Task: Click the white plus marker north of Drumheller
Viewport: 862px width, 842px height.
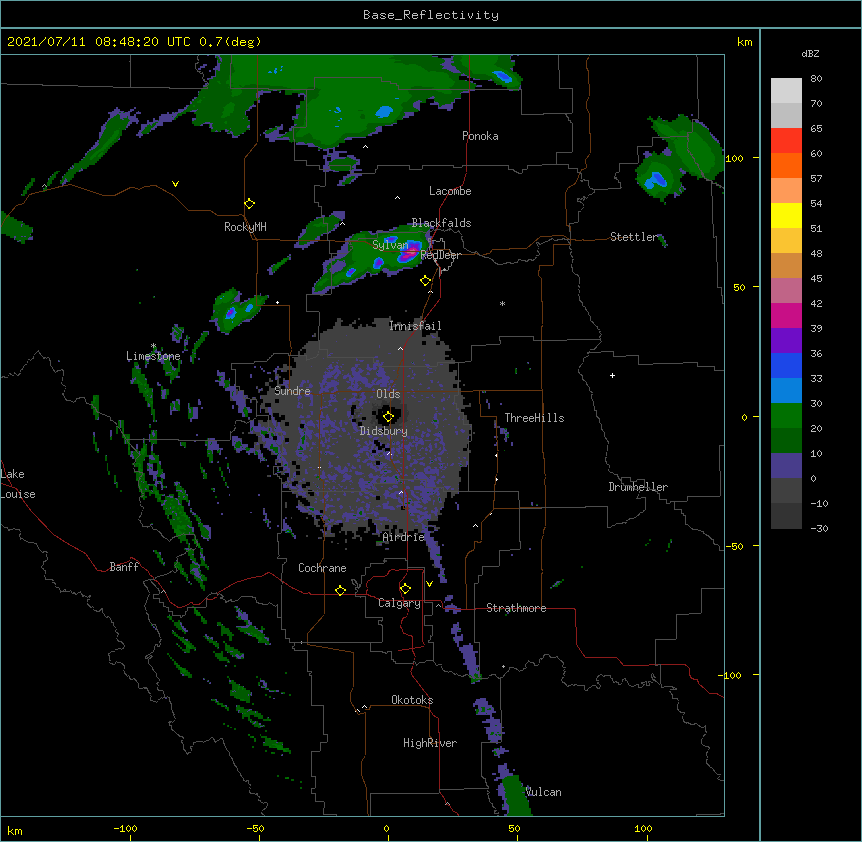Action: click(x=612, y=375)
